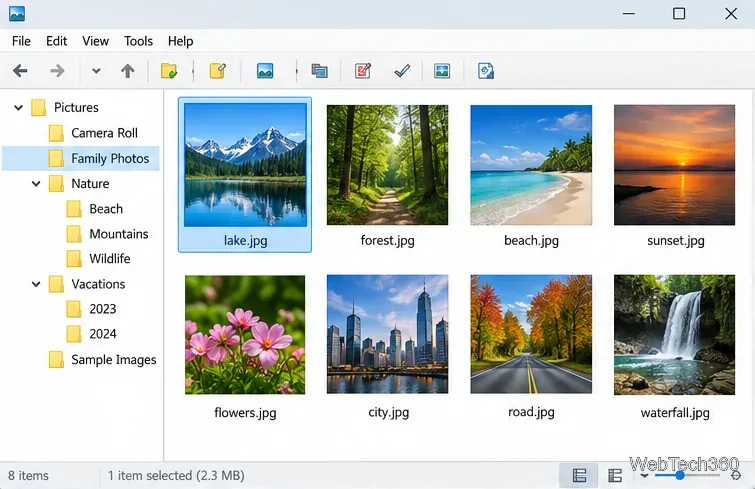The height and width of the screenshot is (489, 755).
Task: Switch to the highlighted details view button
Action: [x=579, y=476]
